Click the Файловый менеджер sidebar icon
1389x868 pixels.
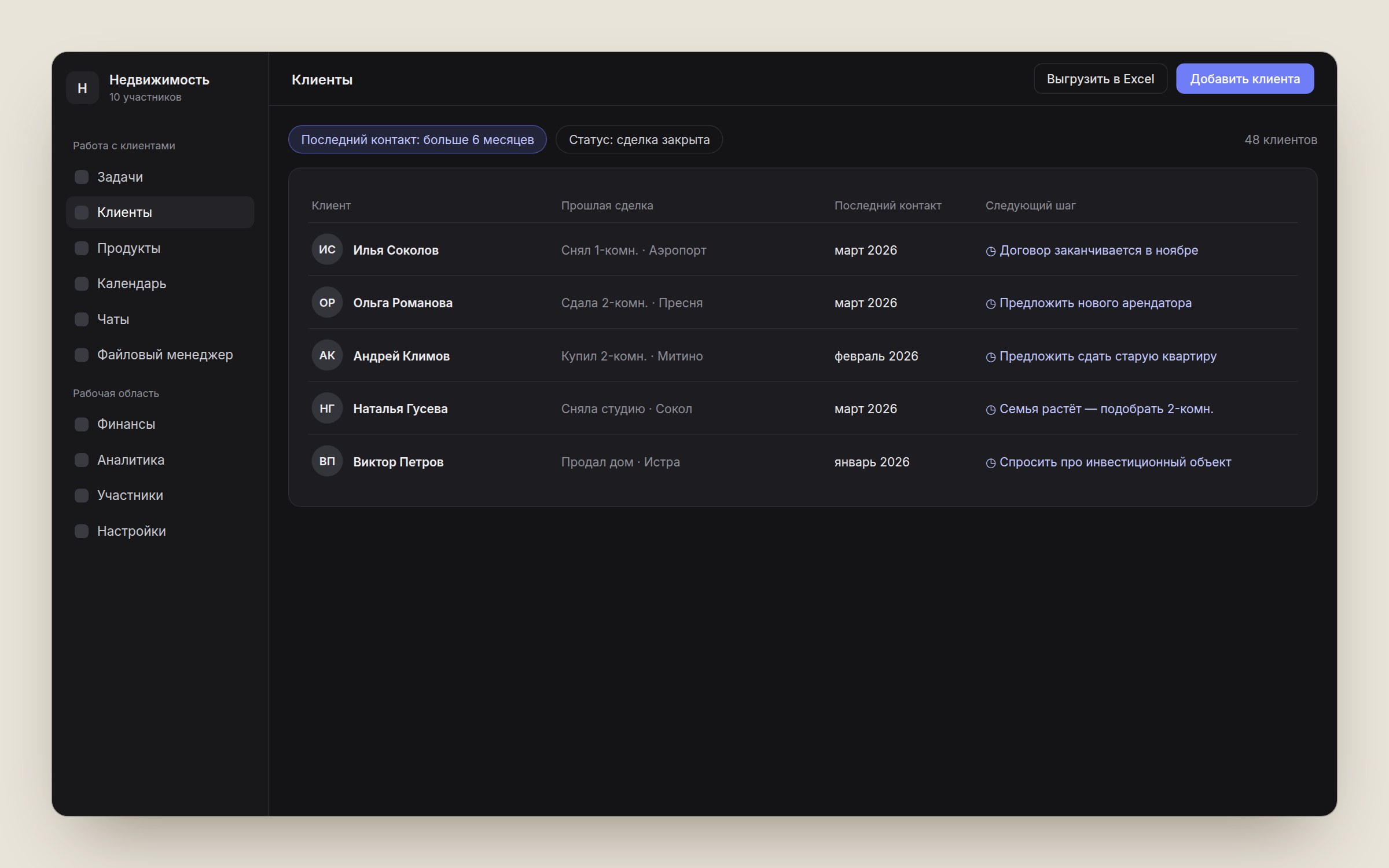[x=82, y=355]
